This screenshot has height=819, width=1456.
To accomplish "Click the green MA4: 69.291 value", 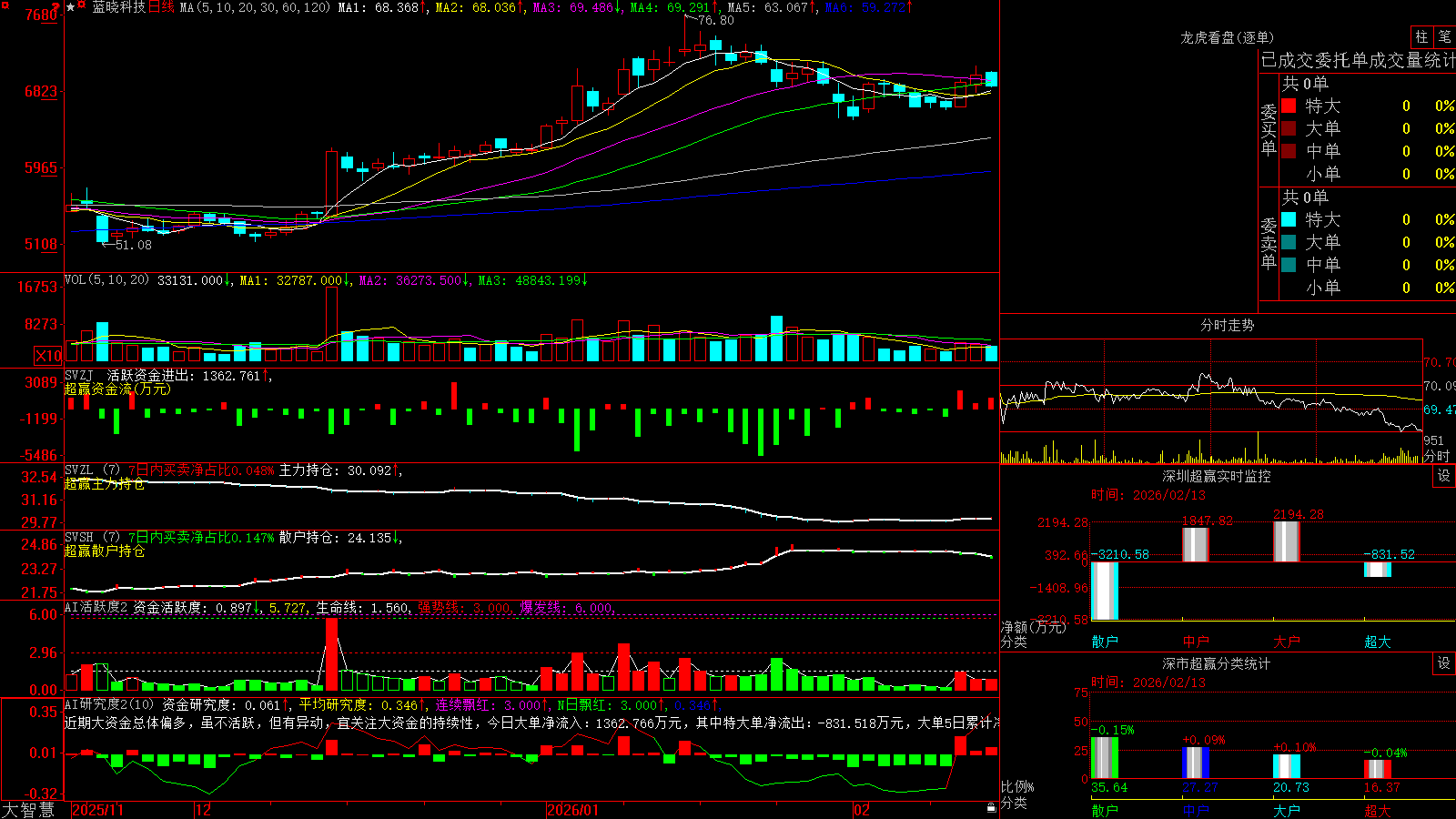I will coord(674,7).
